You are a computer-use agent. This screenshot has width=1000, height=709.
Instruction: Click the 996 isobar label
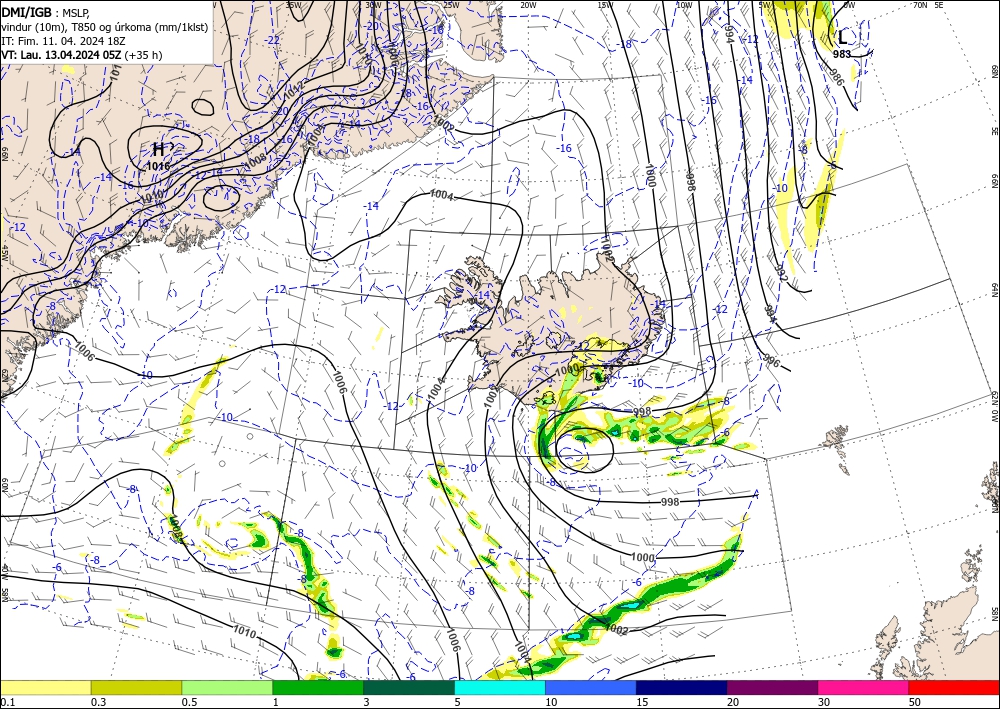pyautogui.click(x=771, y=360)
